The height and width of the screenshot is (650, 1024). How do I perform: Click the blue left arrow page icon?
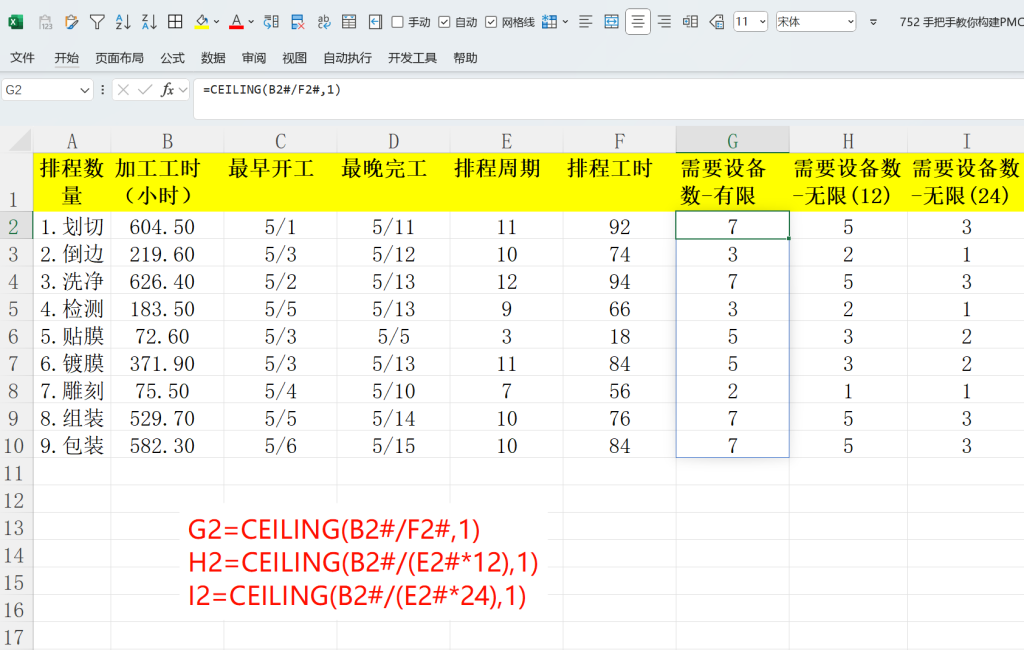pos(376,22)
